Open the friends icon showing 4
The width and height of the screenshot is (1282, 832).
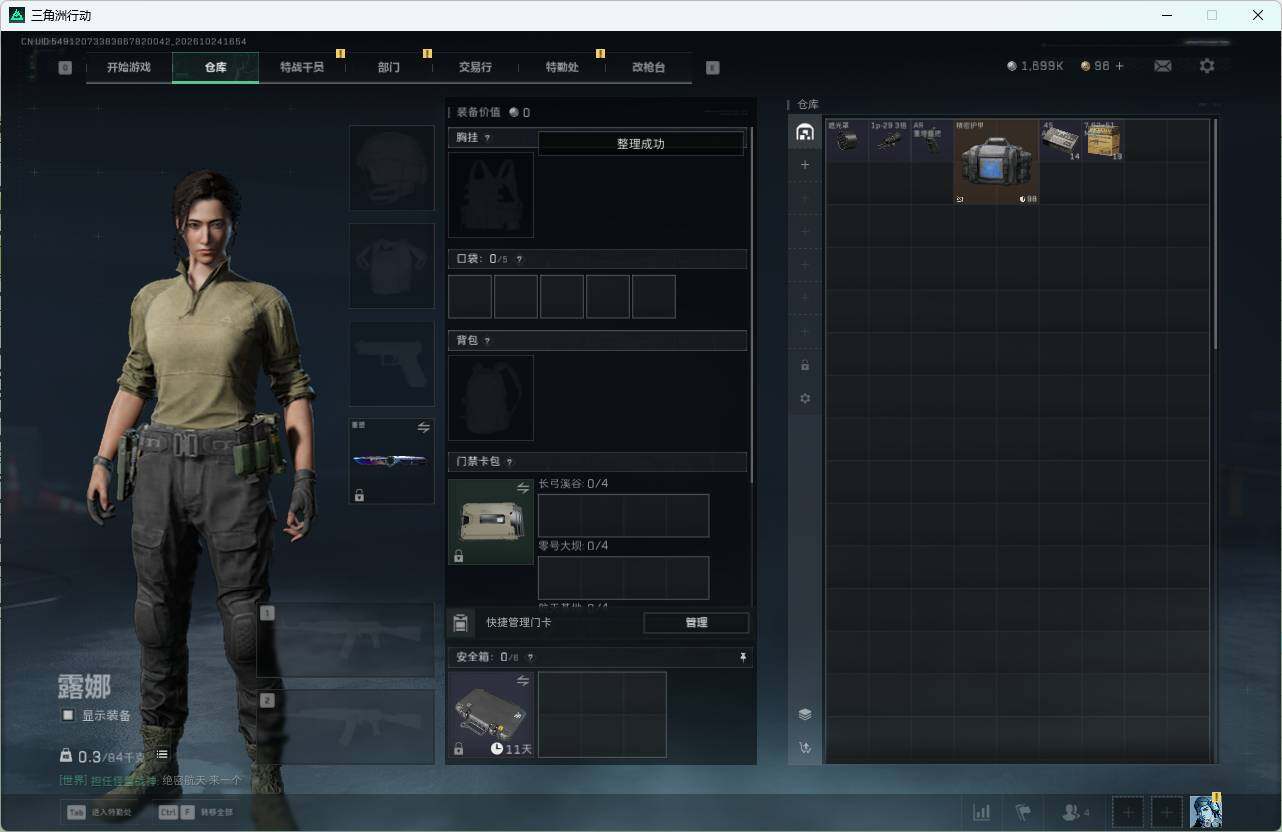[1075, 812]
